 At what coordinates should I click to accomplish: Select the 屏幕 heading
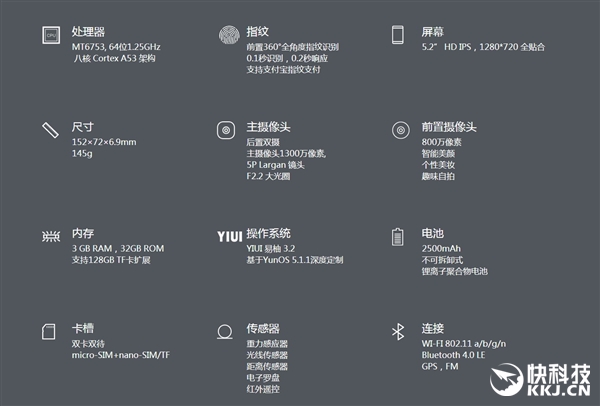[432, 32]
